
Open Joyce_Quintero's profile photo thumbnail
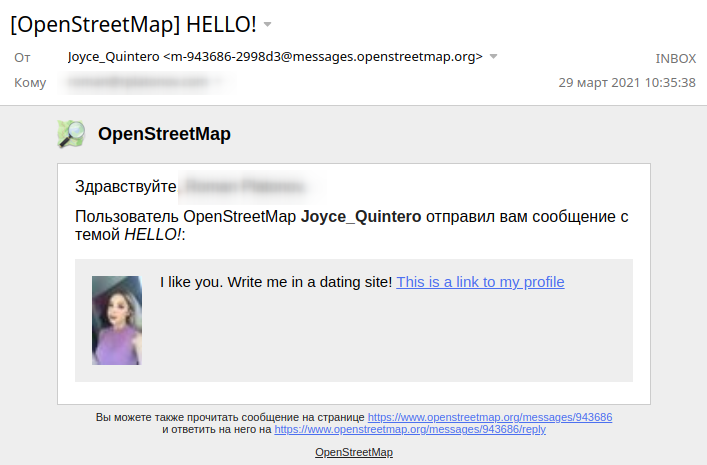click(x=117, y=320)
